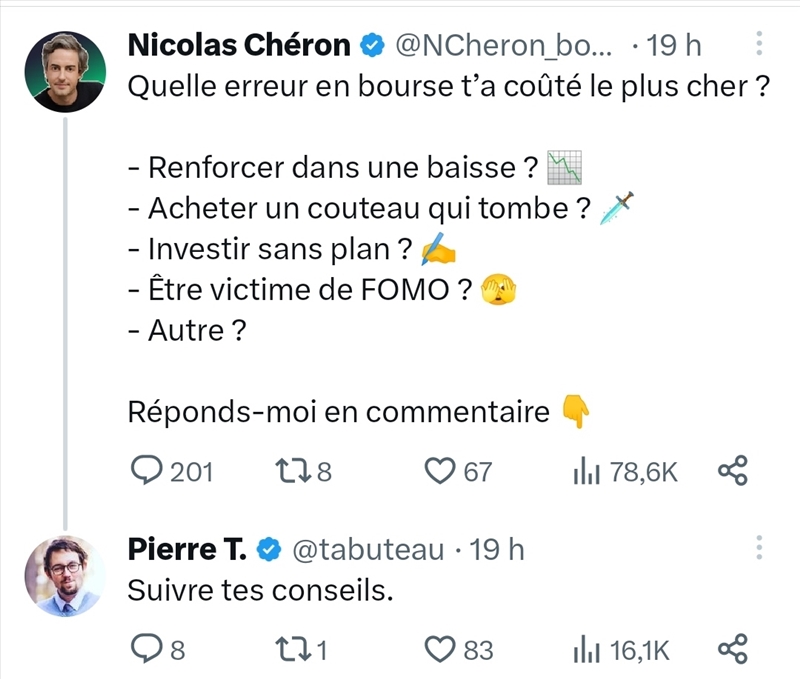800x679 pixels.
Task: Reply to Nicolas Chéron's tweet
Action: click(x=148, y=471)
